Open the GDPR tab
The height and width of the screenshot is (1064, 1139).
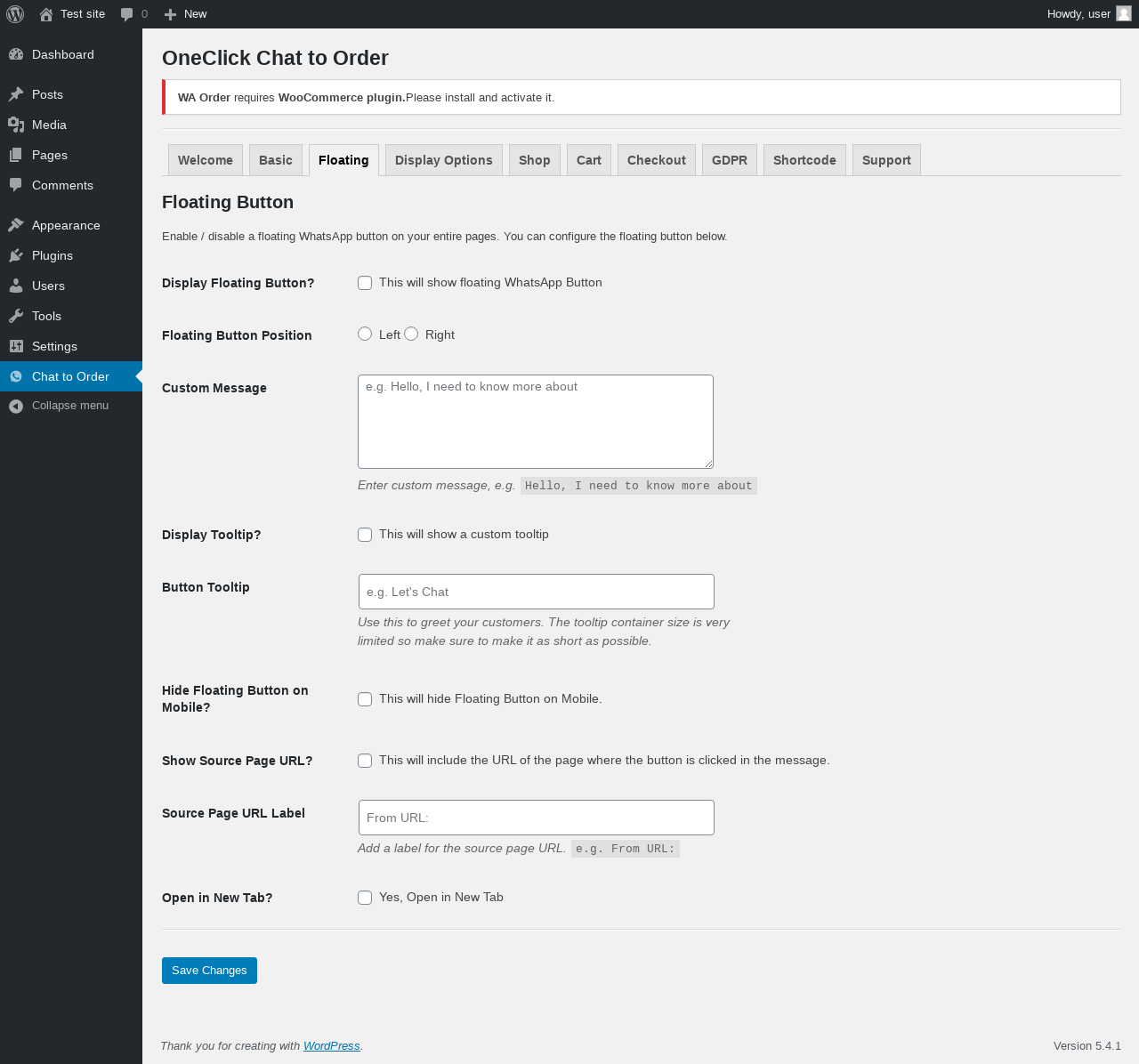tap(730, 160)
